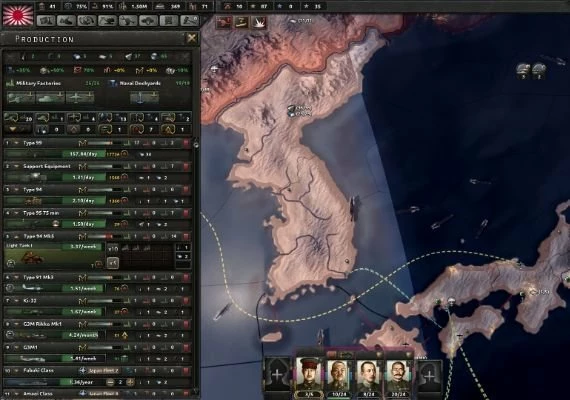Viewport: 570px width, 400px height.
Task: Click the war support indicator showing 91%
Action: 103,6
